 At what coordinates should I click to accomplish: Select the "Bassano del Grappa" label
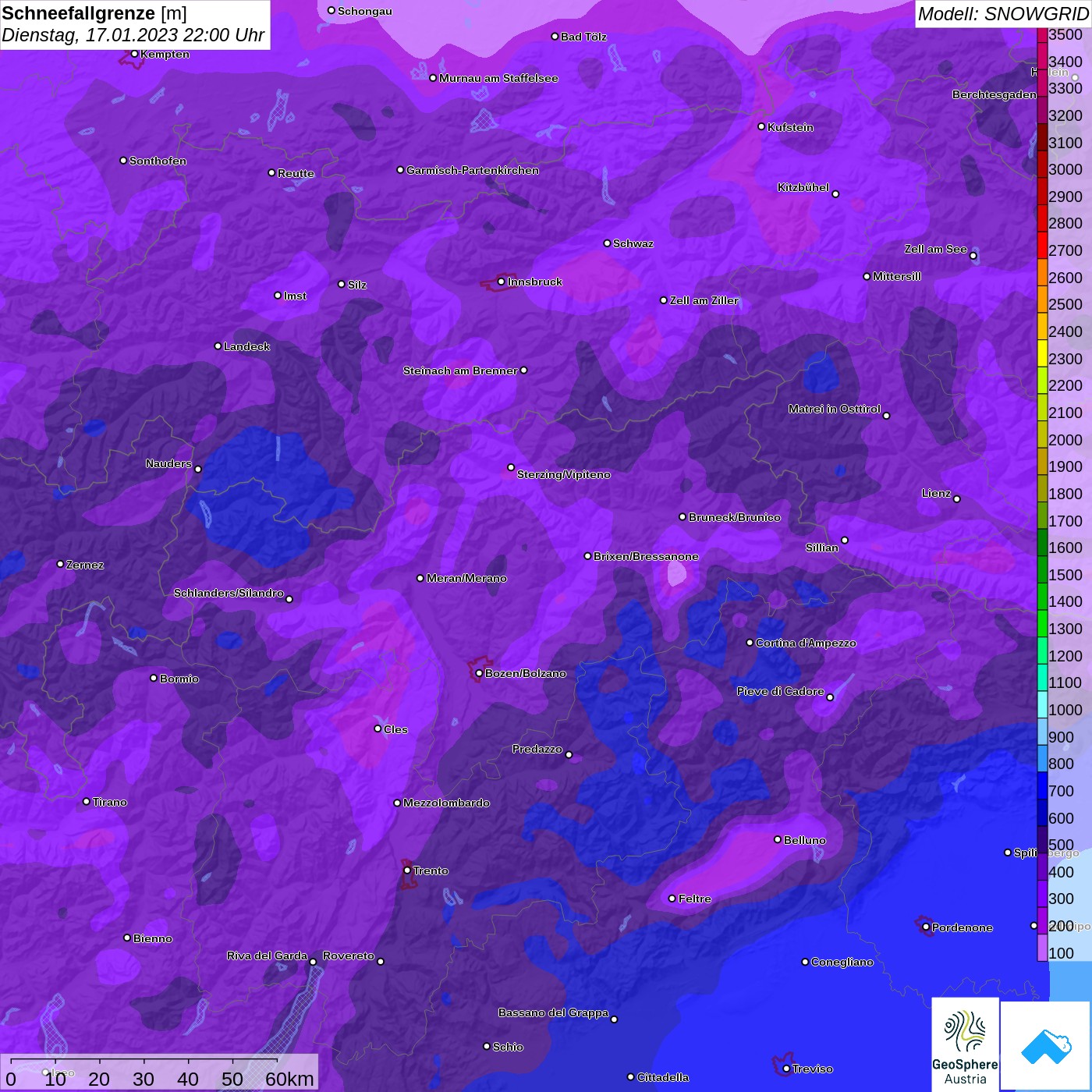[x=554, y=1012]
